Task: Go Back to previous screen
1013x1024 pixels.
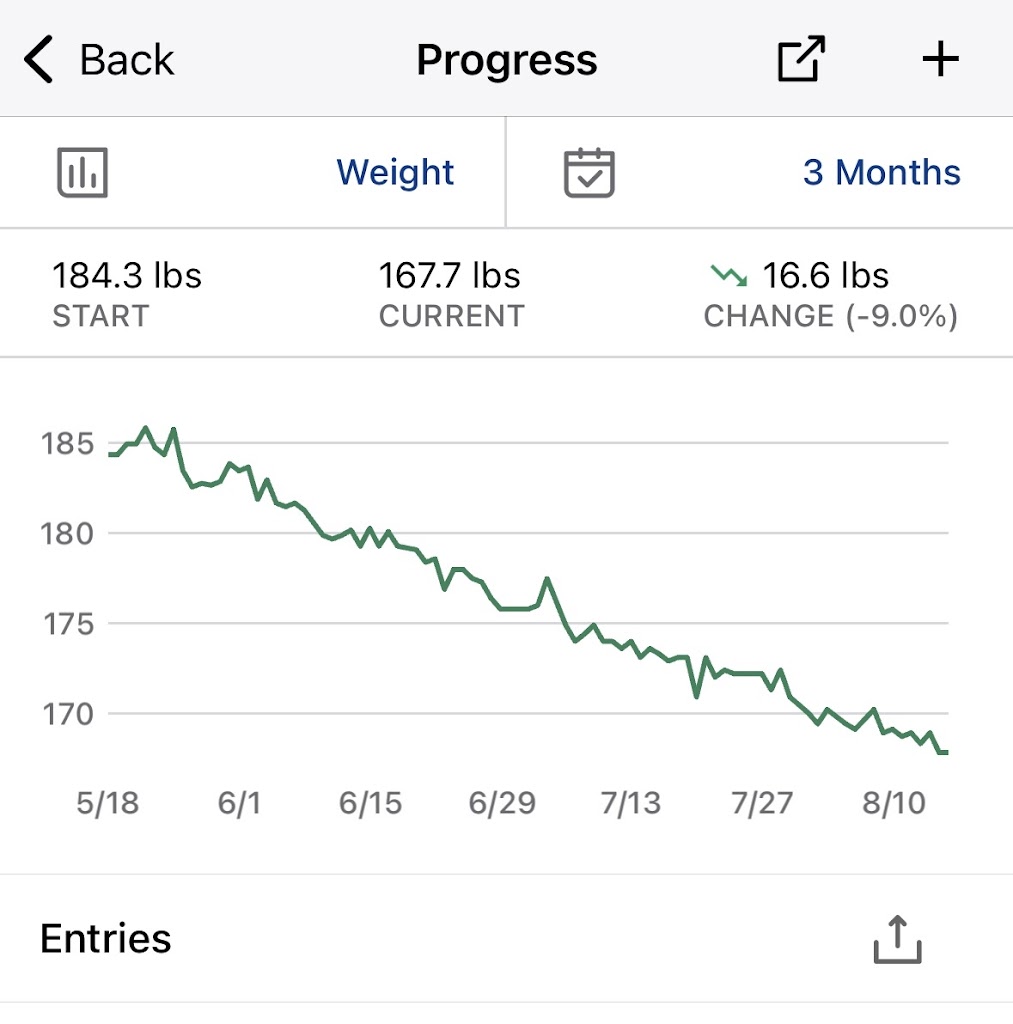Action: point(126,60)
